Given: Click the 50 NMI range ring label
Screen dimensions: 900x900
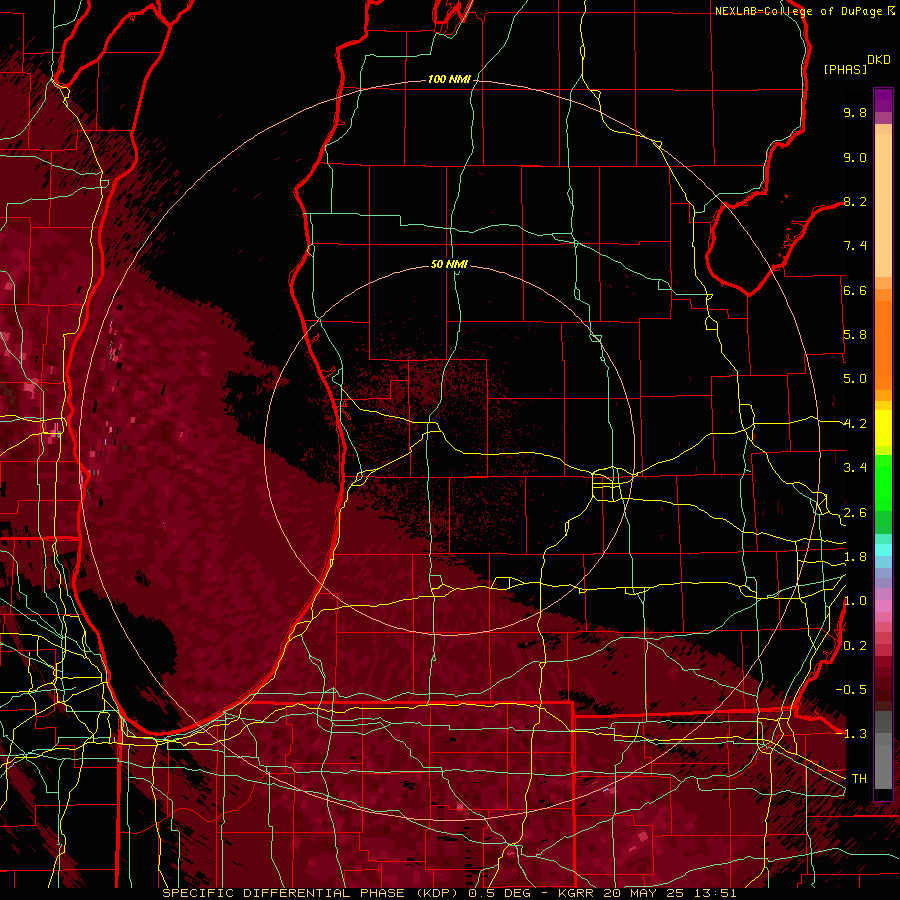Looking at the screenshot, I should point(449,264).
